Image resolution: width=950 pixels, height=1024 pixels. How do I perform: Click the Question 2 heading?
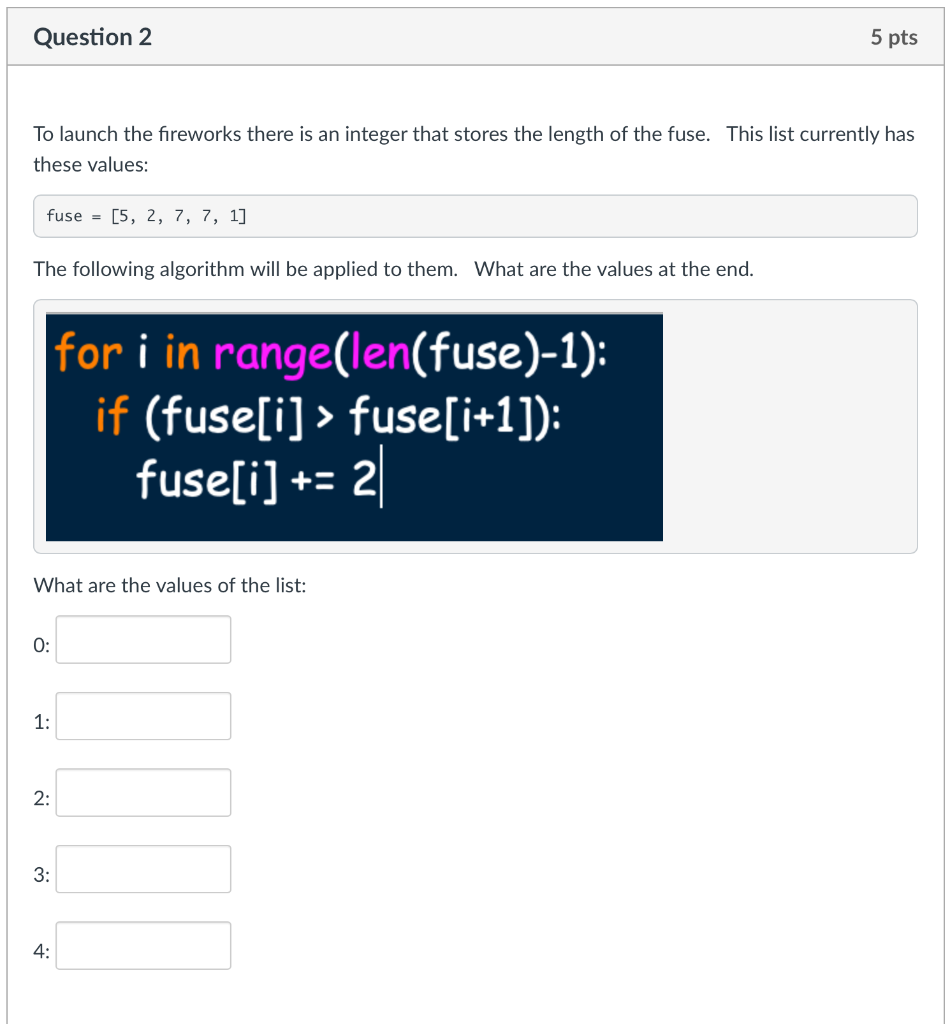point(93,36)
